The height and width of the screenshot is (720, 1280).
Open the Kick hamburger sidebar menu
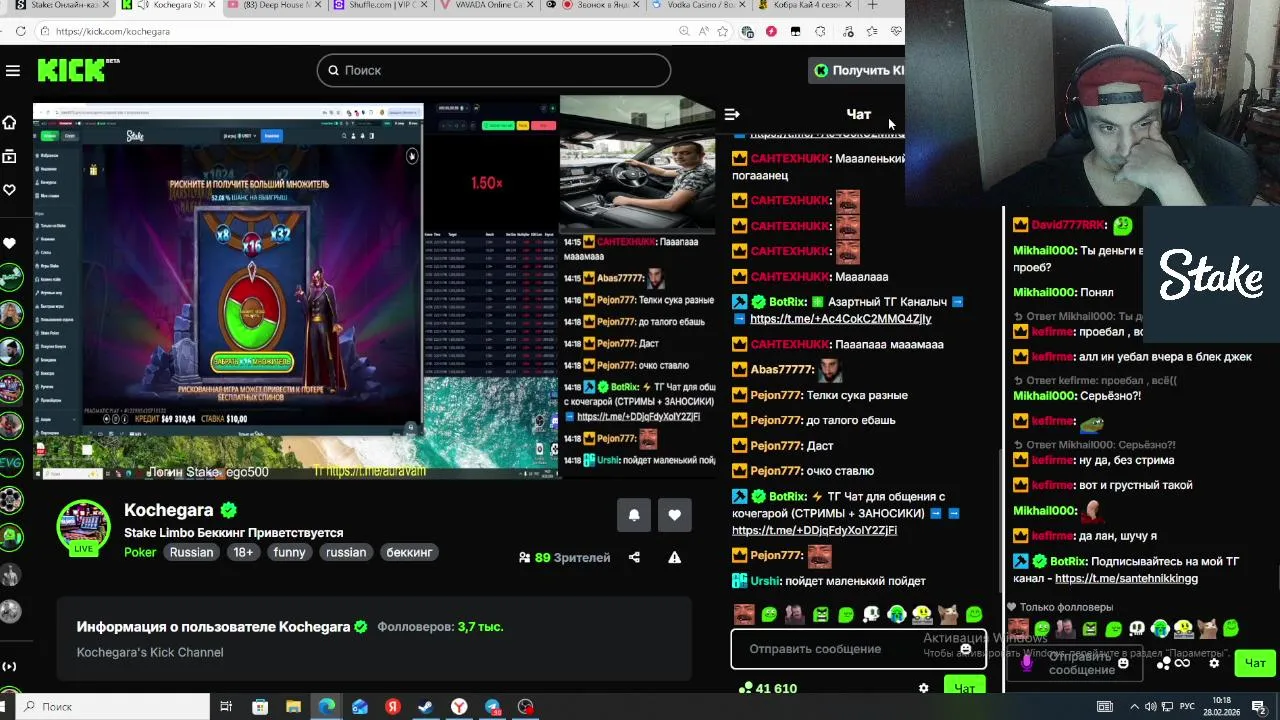click(x=13, y=70)
